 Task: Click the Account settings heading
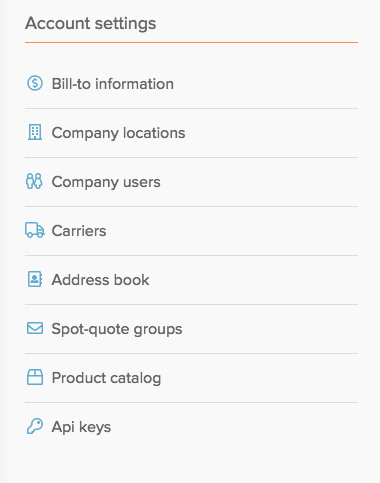click(91, 23)
